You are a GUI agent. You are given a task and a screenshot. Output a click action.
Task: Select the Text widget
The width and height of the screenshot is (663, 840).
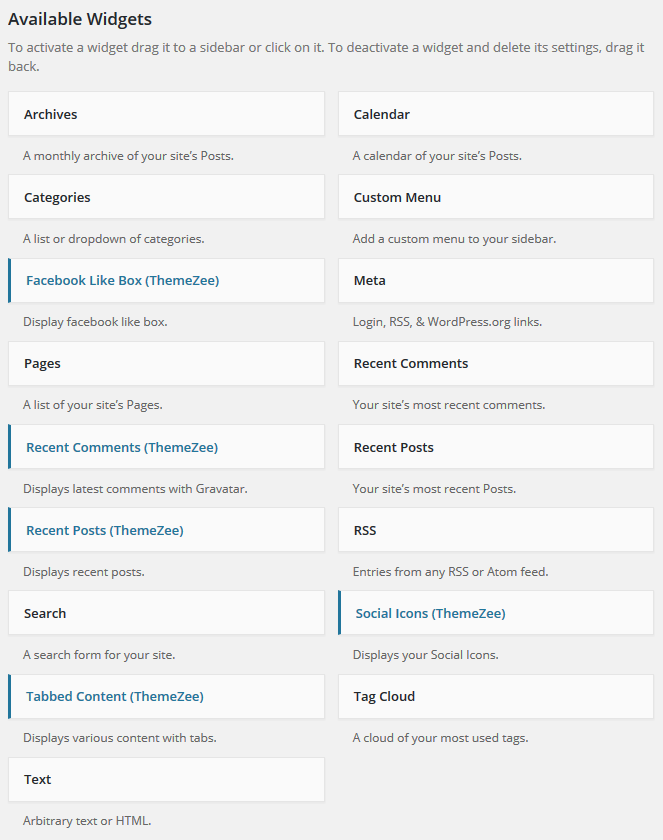[166, 779]
